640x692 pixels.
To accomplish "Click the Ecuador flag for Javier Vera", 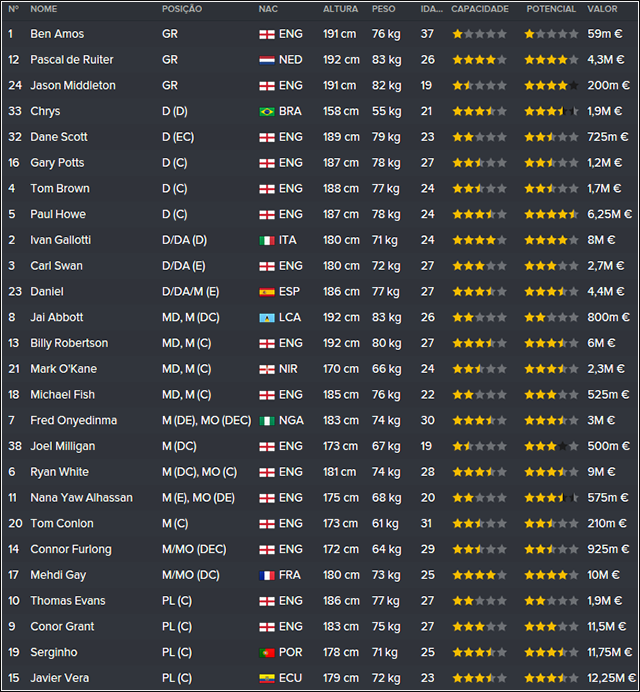I will (x=267, y=678).
